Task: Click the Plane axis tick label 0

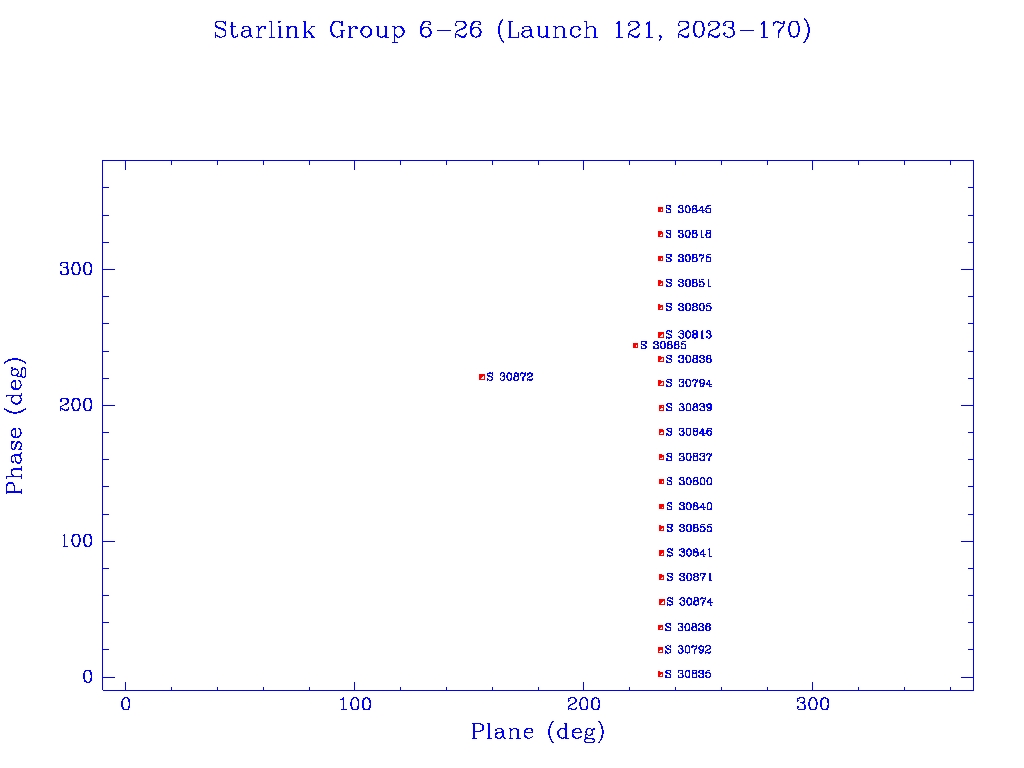Action: (x=125, y=704)
